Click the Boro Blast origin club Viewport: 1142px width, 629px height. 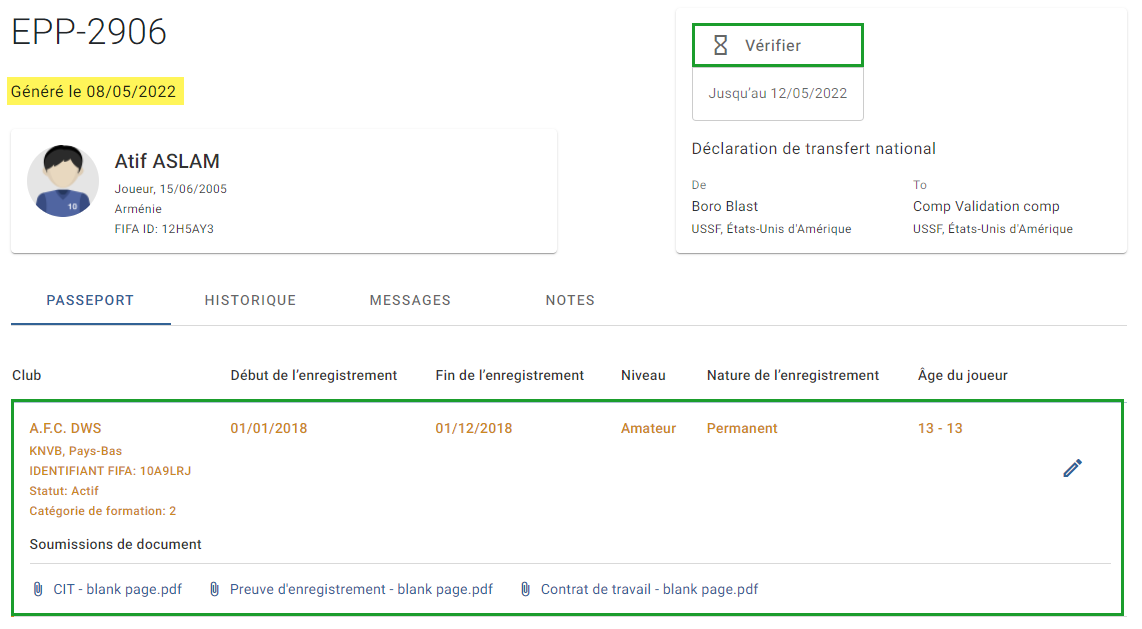(725, 206)
